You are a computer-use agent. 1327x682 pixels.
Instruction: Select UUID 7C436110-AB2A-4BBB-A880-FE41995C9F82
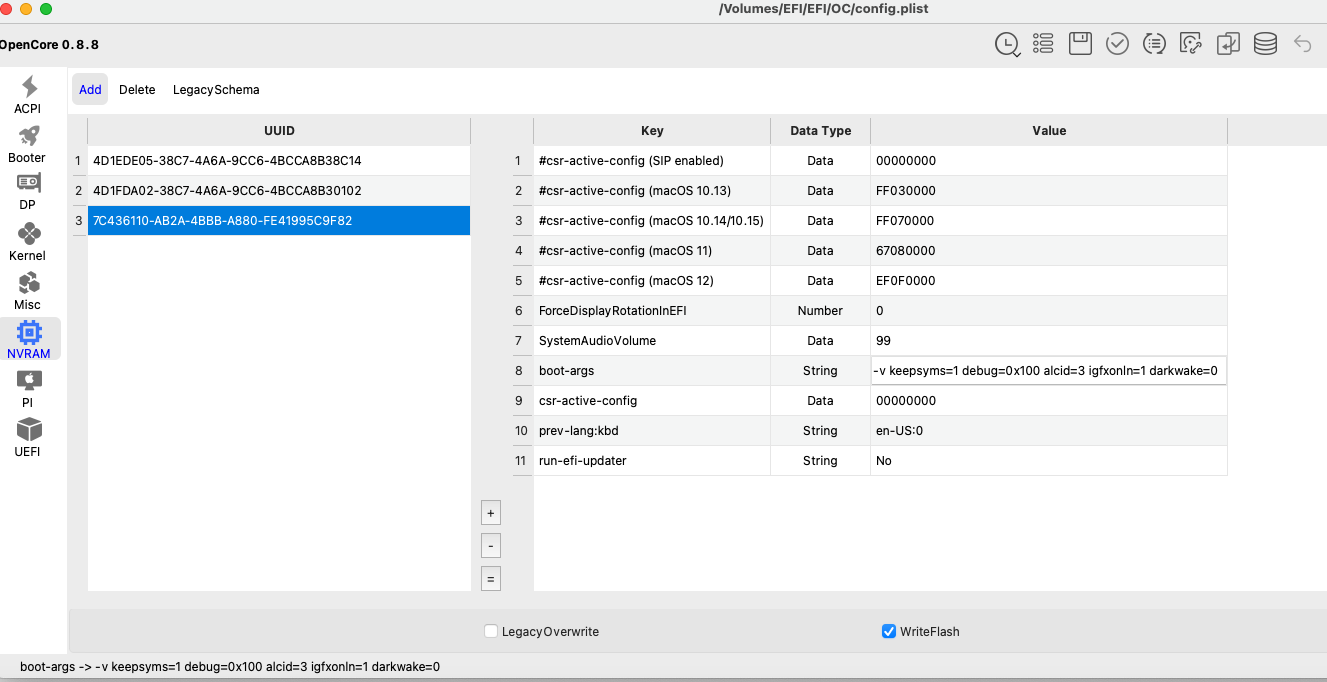click(x=279, y=220)
